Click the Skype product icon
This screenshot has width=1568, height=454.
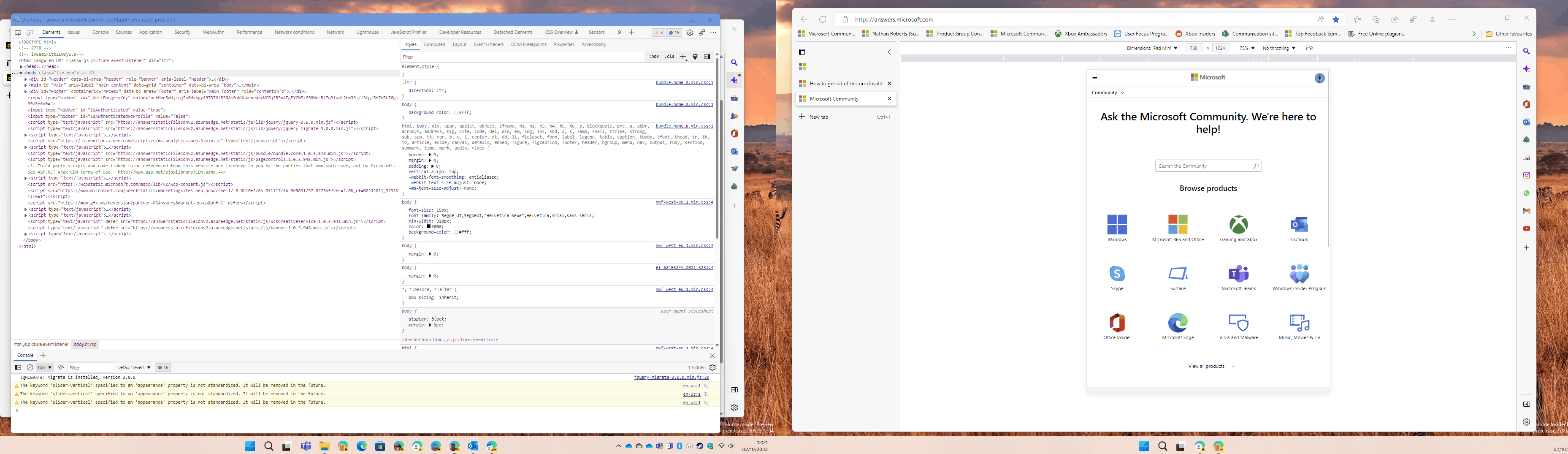1117,274
